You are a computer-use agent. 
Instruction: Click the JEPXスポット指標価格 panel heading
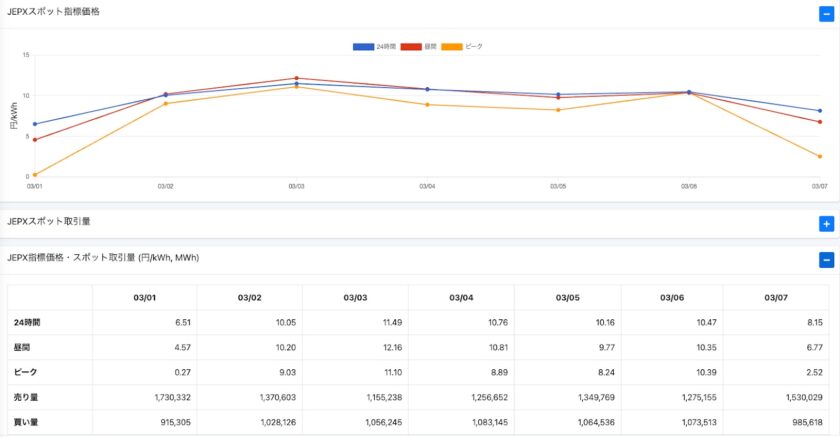tap(53, 11)
